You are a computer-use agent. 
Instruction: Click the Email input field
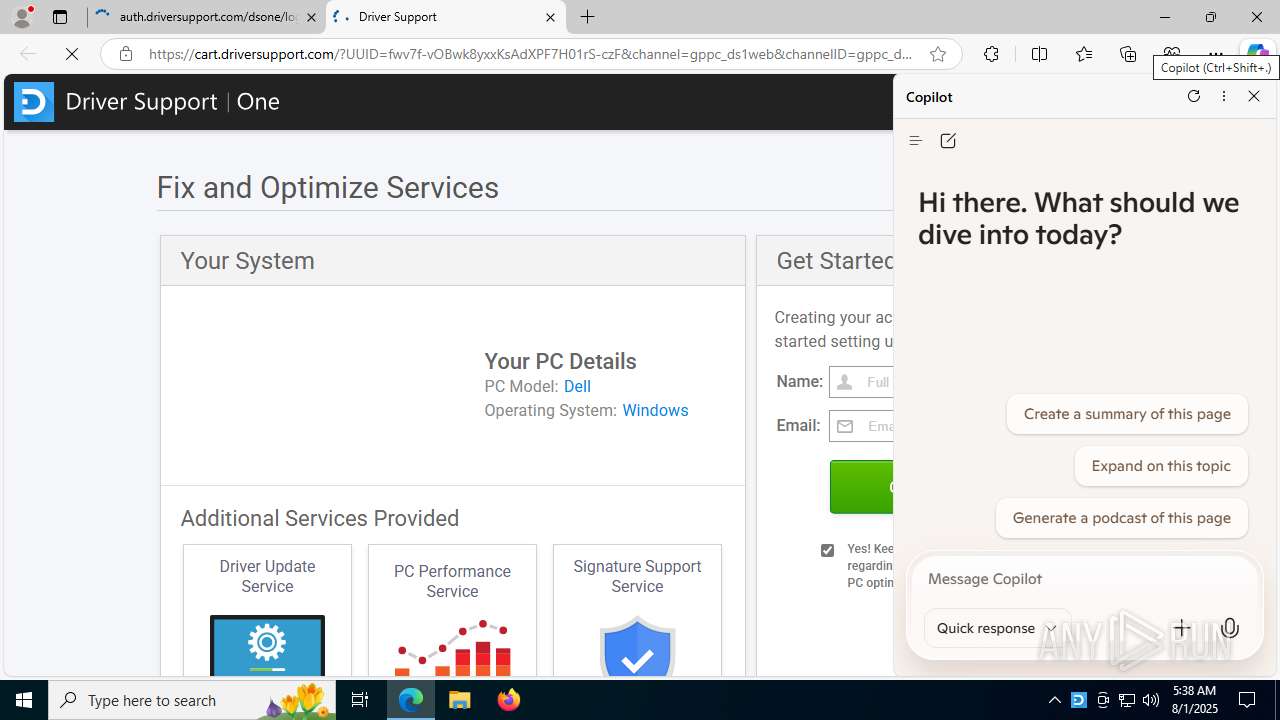pos(862,426)
